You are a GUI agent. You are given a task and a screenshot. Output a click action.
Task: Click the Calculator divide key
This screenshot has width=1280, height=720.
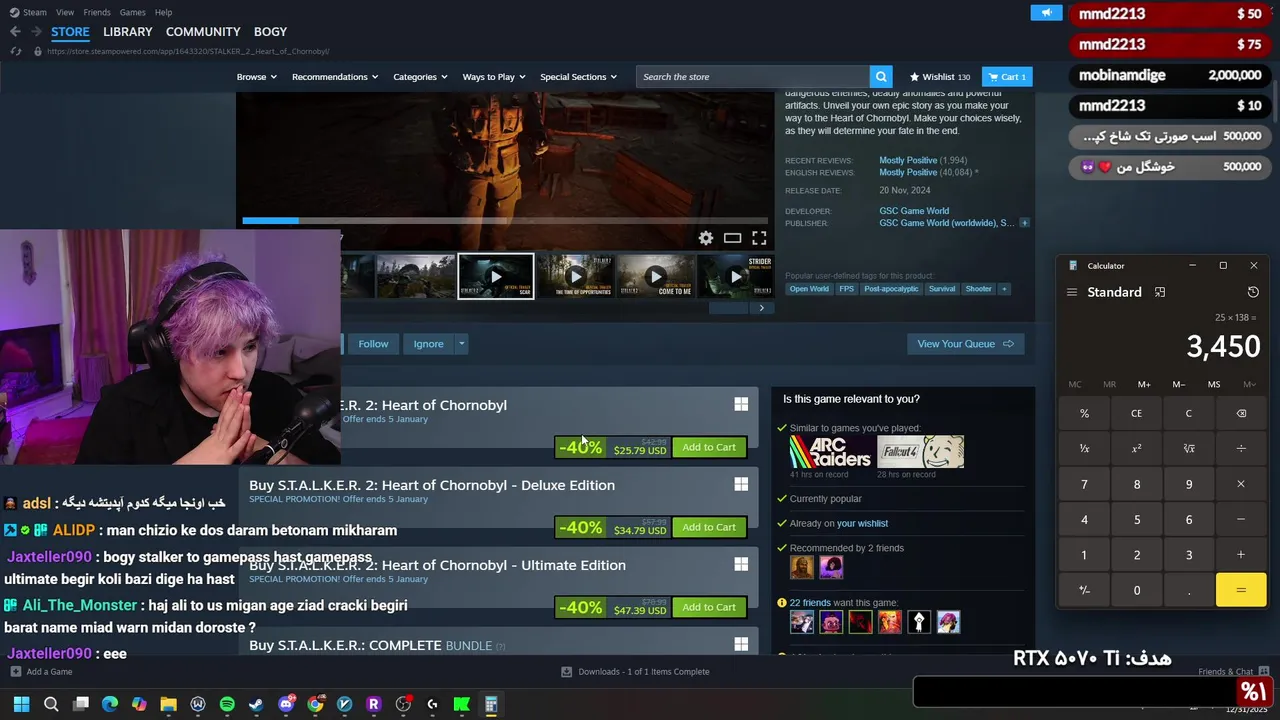[1241, 449]
